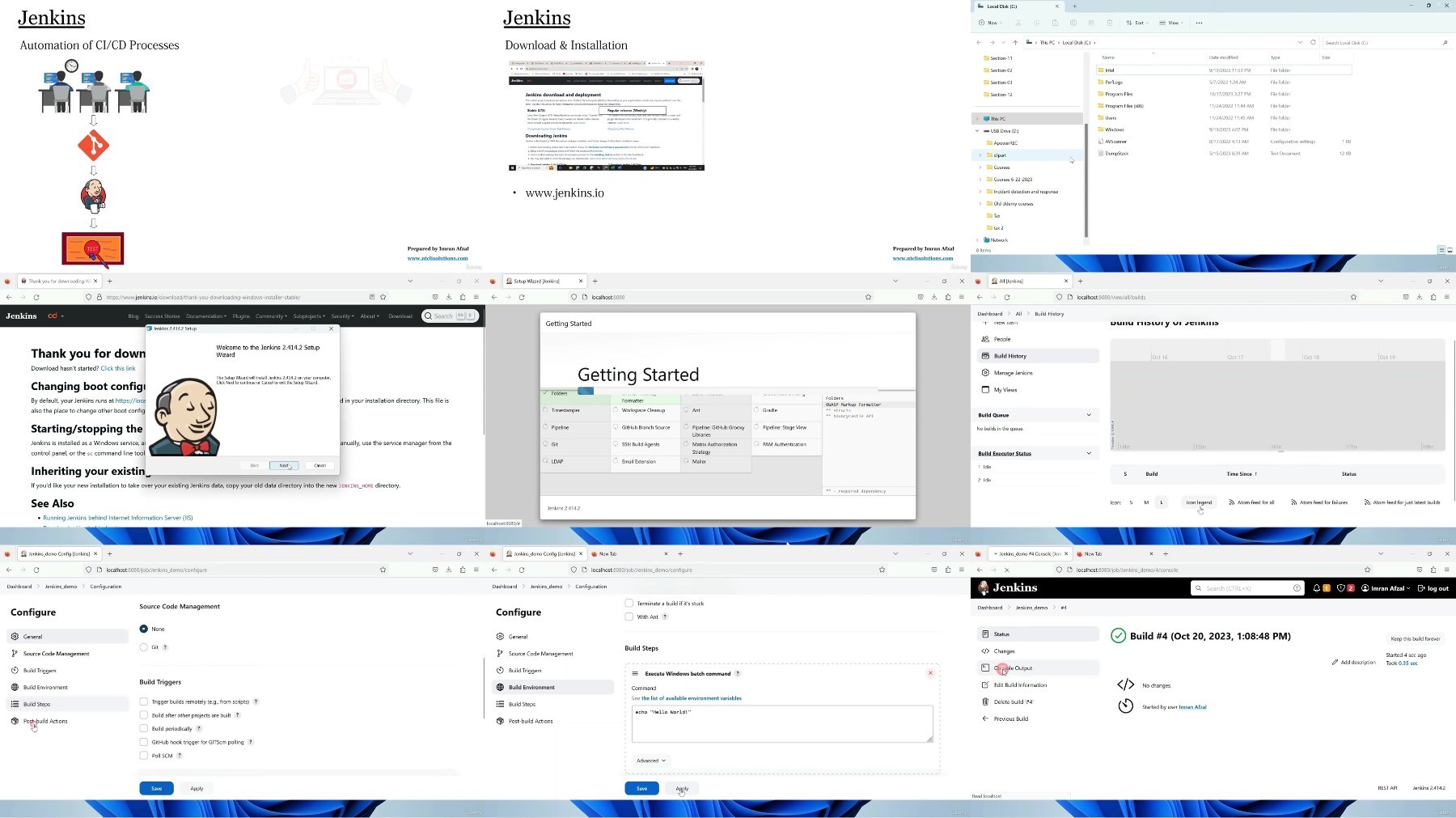Remove the Execute Windows batch command build step
The width and height of the screenshot is (1456, 818).
[x=930, y=673]
